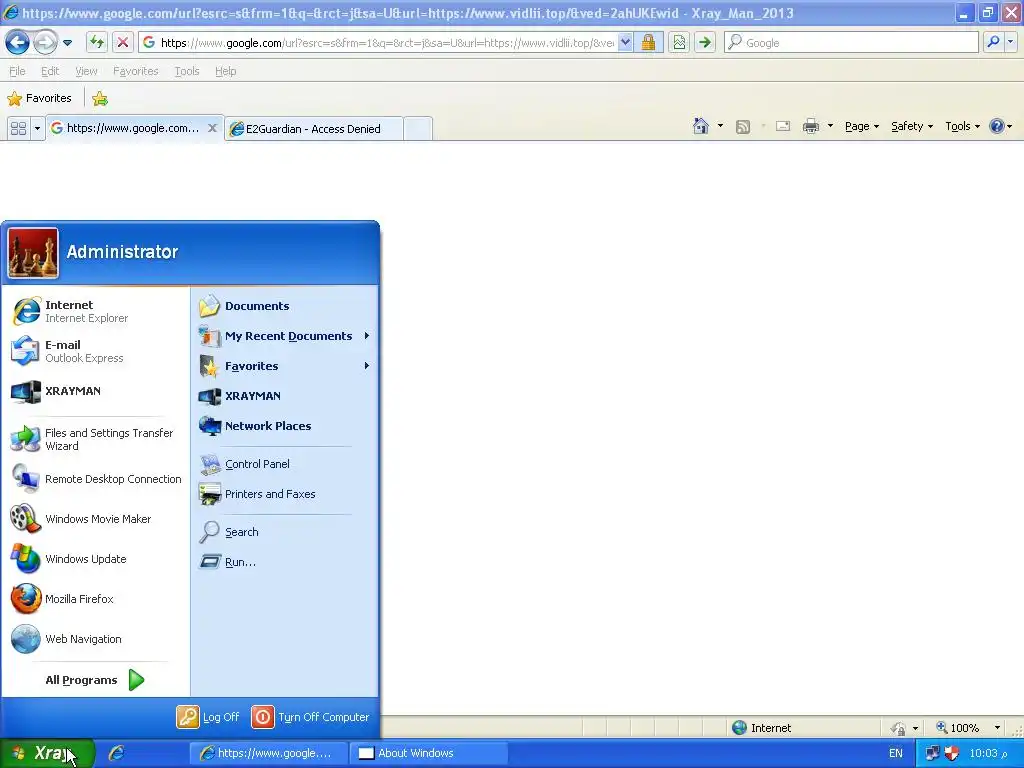
Task: Open XRAYMAN in the left Start menu column
Action: pyautogui.click(x=95, y=391)
